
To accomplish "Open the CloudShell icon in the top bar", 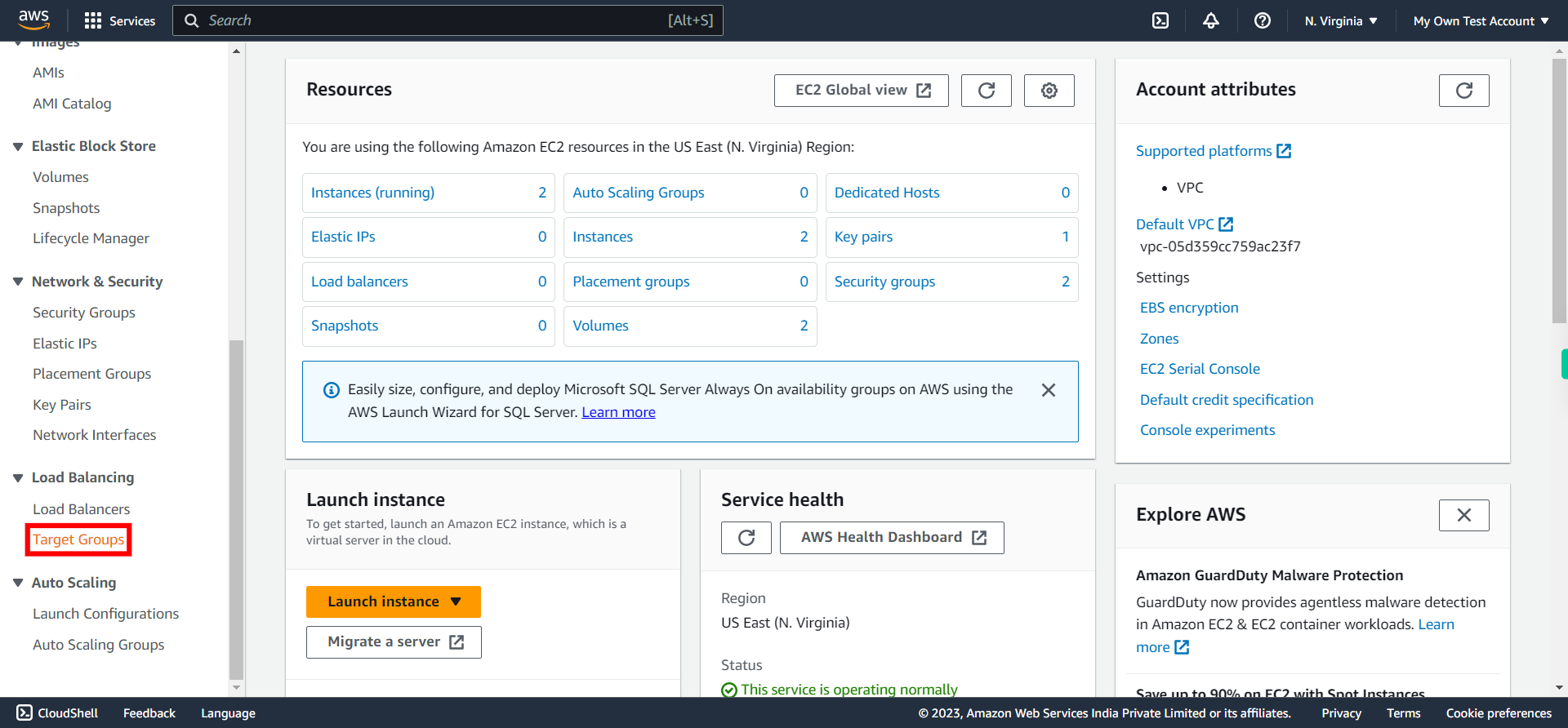I will [x=1160, y=20].
